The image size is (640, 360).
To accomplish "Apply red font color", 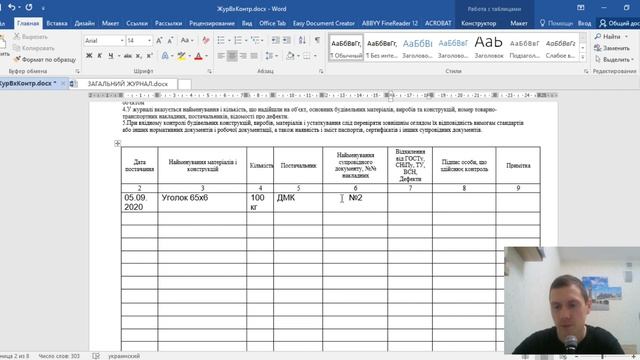I will (x=198, y=56).
